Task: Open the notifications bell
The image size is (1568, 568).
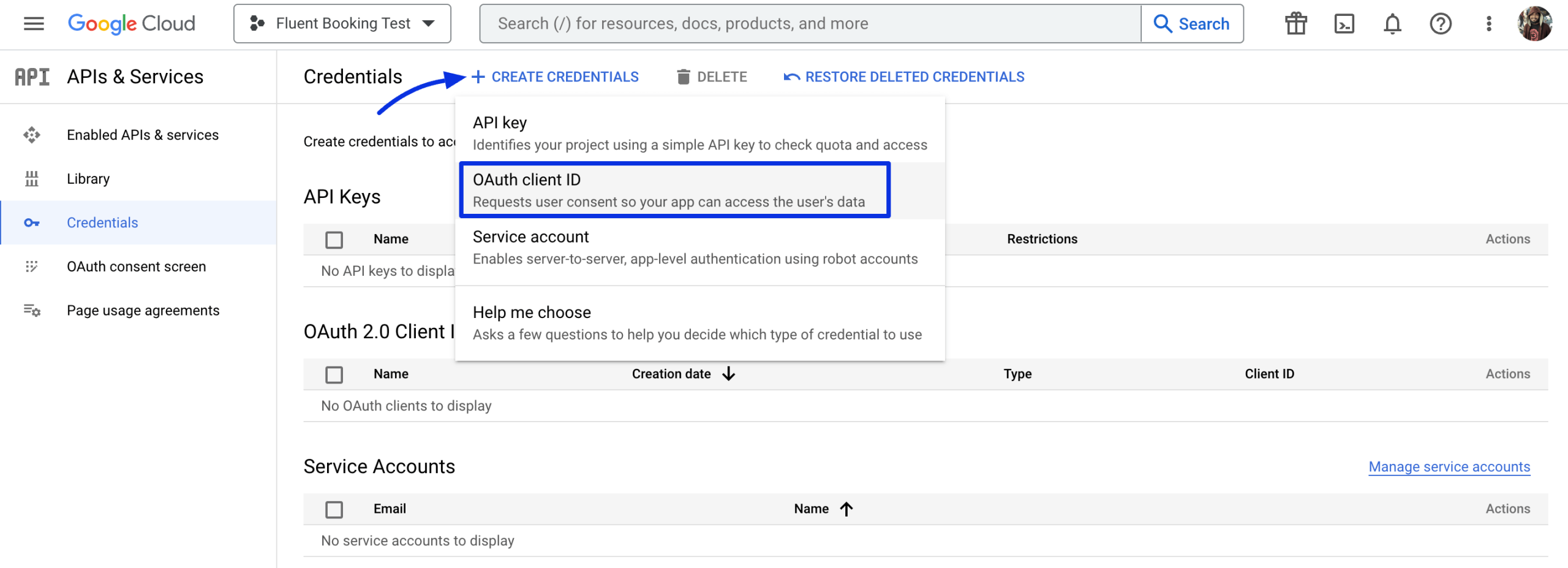Action: [x=1392, y=24]
